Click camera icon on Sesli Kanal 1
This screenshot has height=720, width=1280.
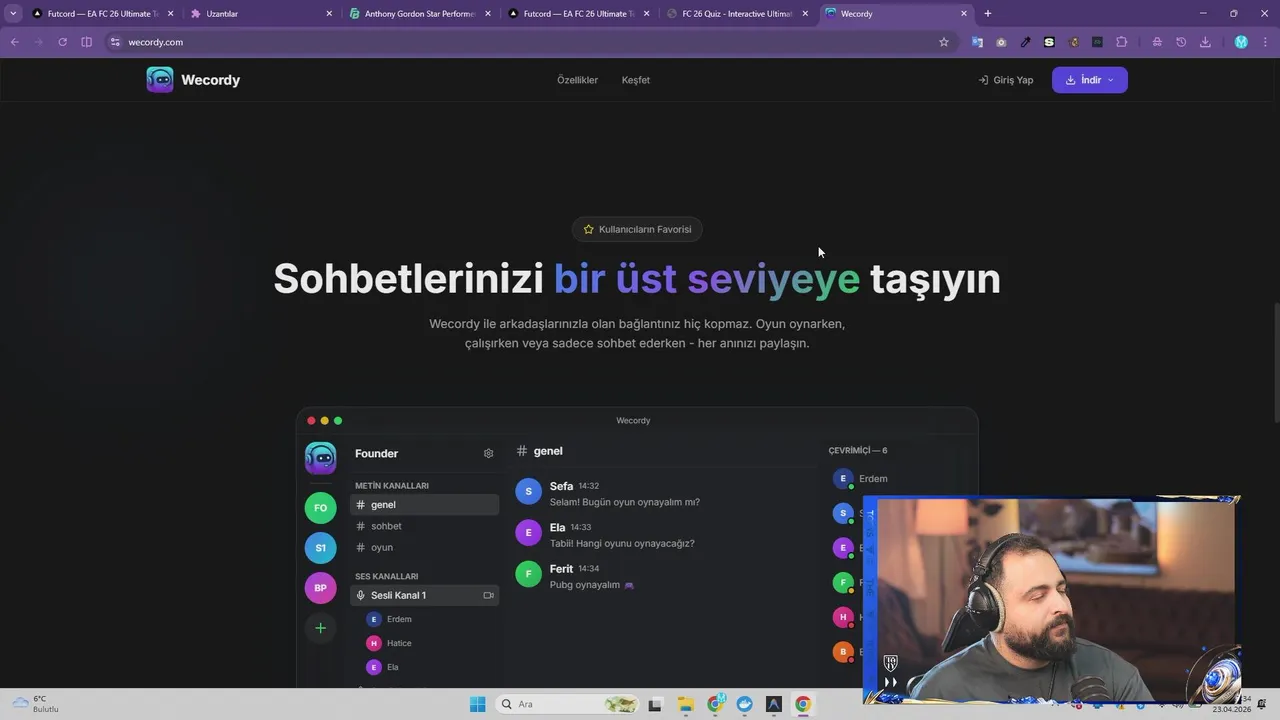point(488,595)
